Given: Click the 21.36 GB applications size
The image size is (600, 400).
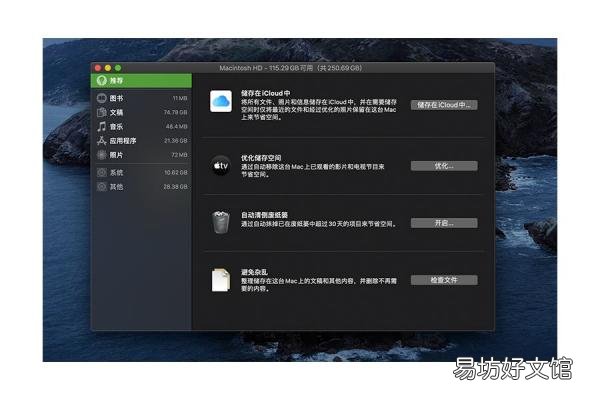Looking at the screenshot, I should click(x=176, y=141).
